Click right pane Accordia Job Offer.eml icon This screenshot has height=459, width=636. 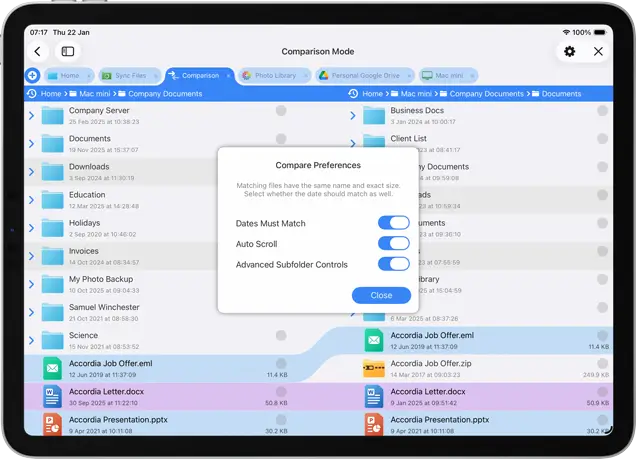click(x=374, y=340)
